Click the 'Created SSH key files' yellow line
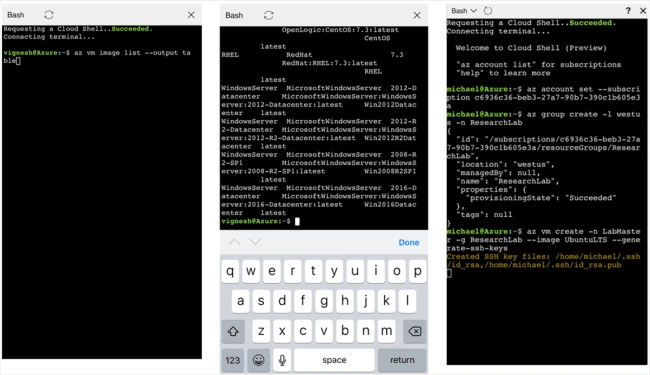Viewport: 650px width, 375px height. click(x=543, y=261)
